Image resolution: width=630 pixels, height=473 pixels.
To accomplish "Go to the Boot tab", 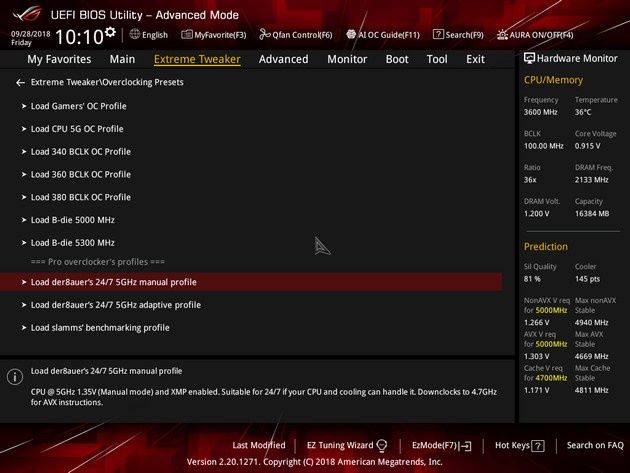I will coord(397,59).
